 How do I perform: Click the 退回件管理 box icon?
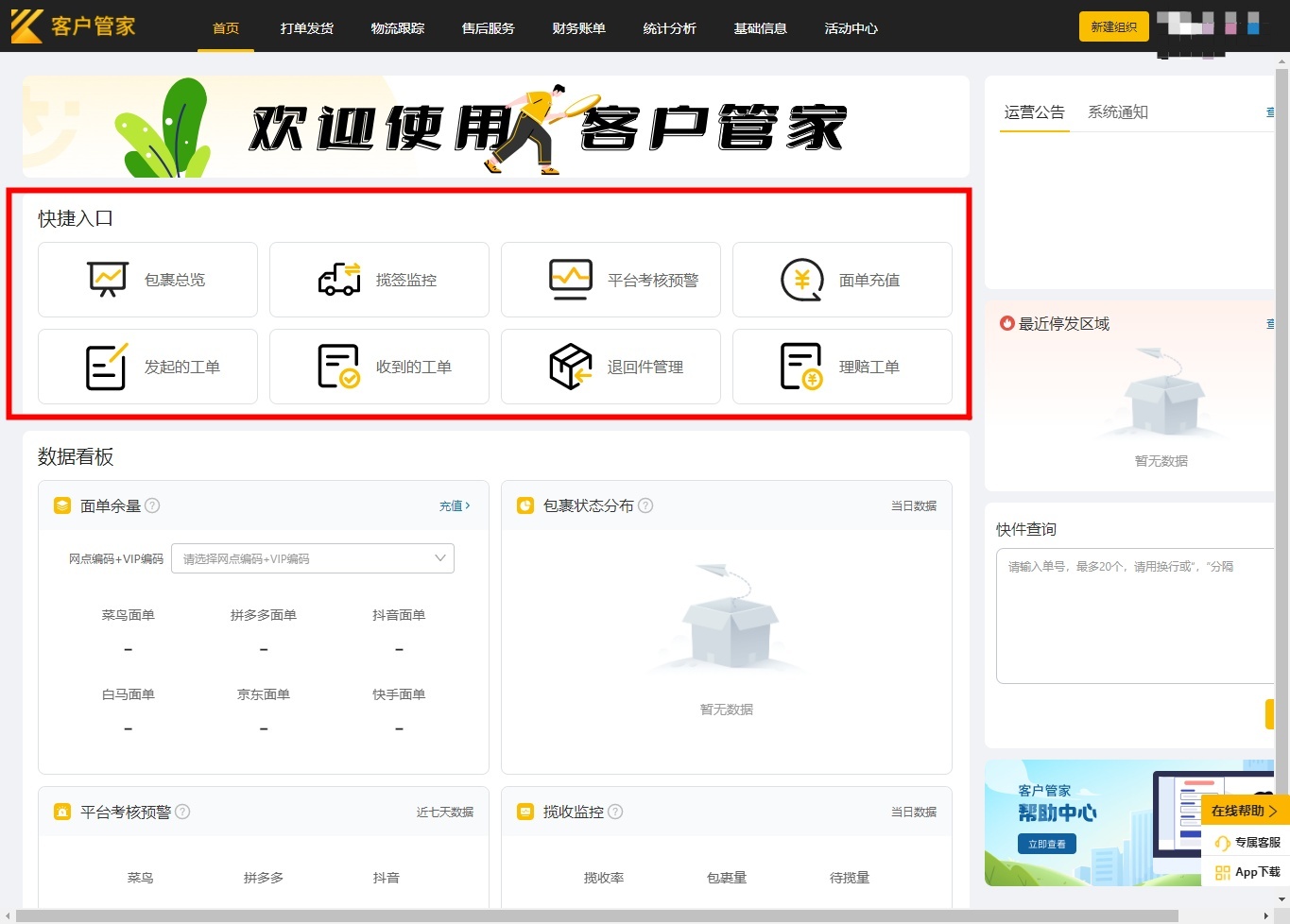coord(571,367)
